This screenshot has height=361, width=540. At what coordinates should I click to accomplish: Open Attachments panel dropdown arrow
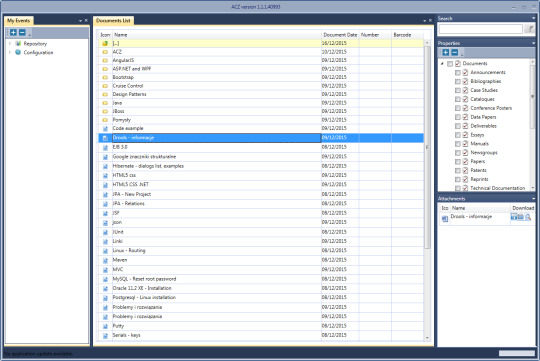pyautogui.click(x=533, y=199)
